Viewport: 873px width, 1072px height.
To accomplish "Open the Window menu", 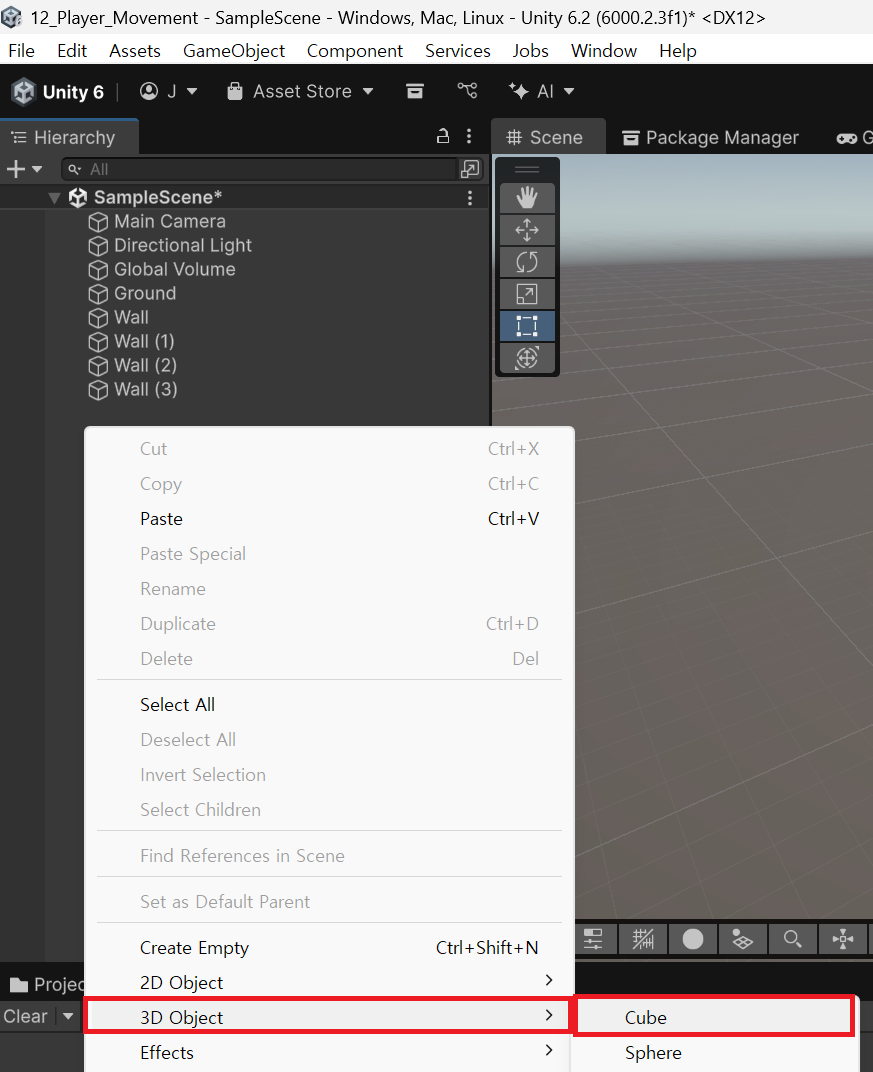I will [x=604, y=51].
